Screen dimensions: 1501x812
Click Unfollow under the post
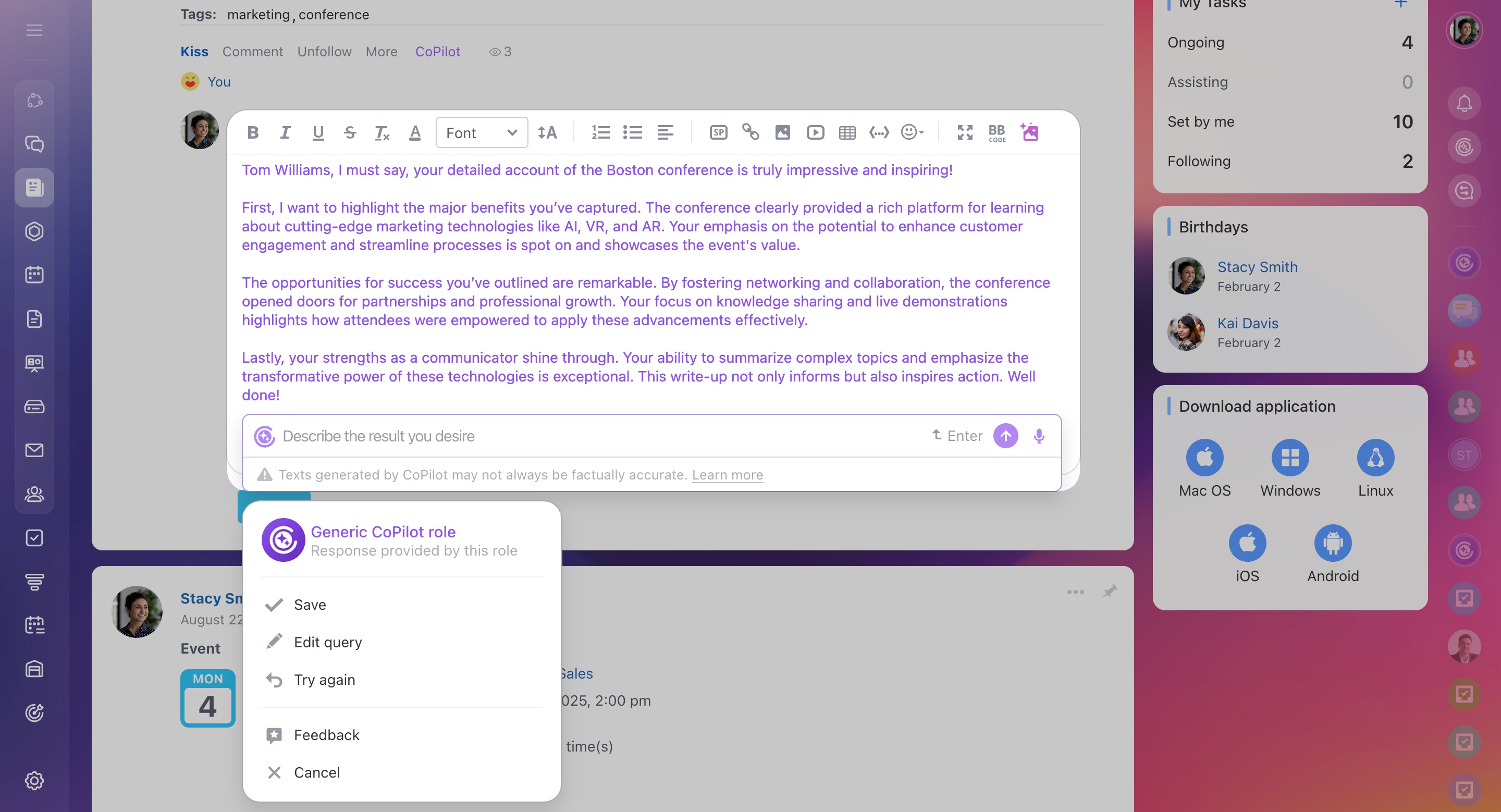coord(324,52)
